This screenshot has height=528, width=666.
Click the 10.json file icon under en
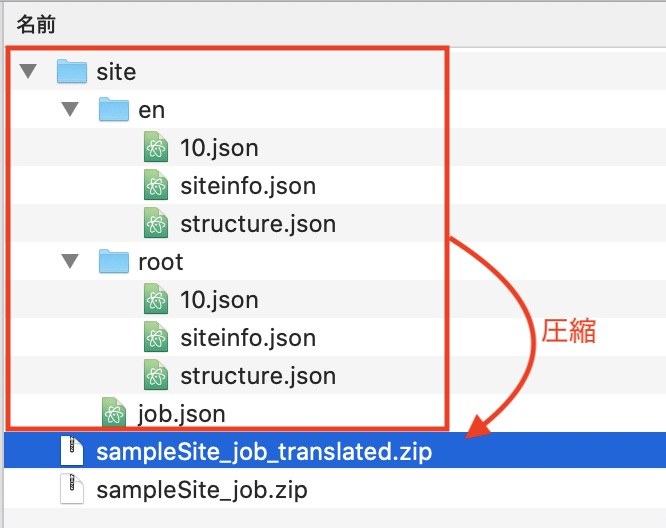point(155,148)
